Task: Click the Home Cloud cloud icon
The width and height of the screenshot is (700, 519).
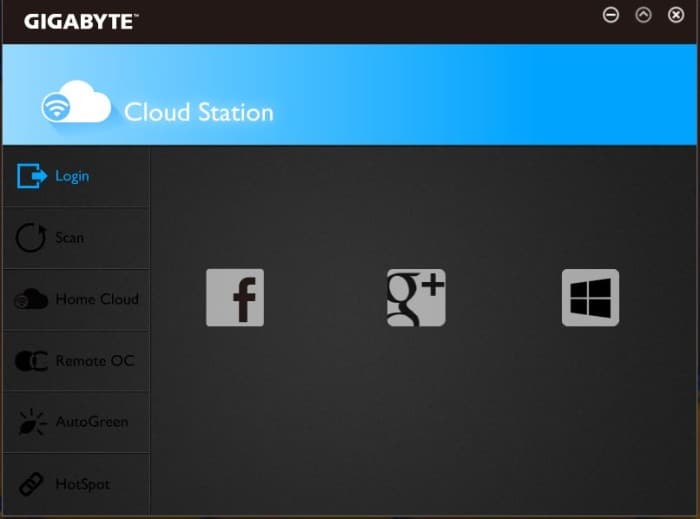Action: point(31,300)
